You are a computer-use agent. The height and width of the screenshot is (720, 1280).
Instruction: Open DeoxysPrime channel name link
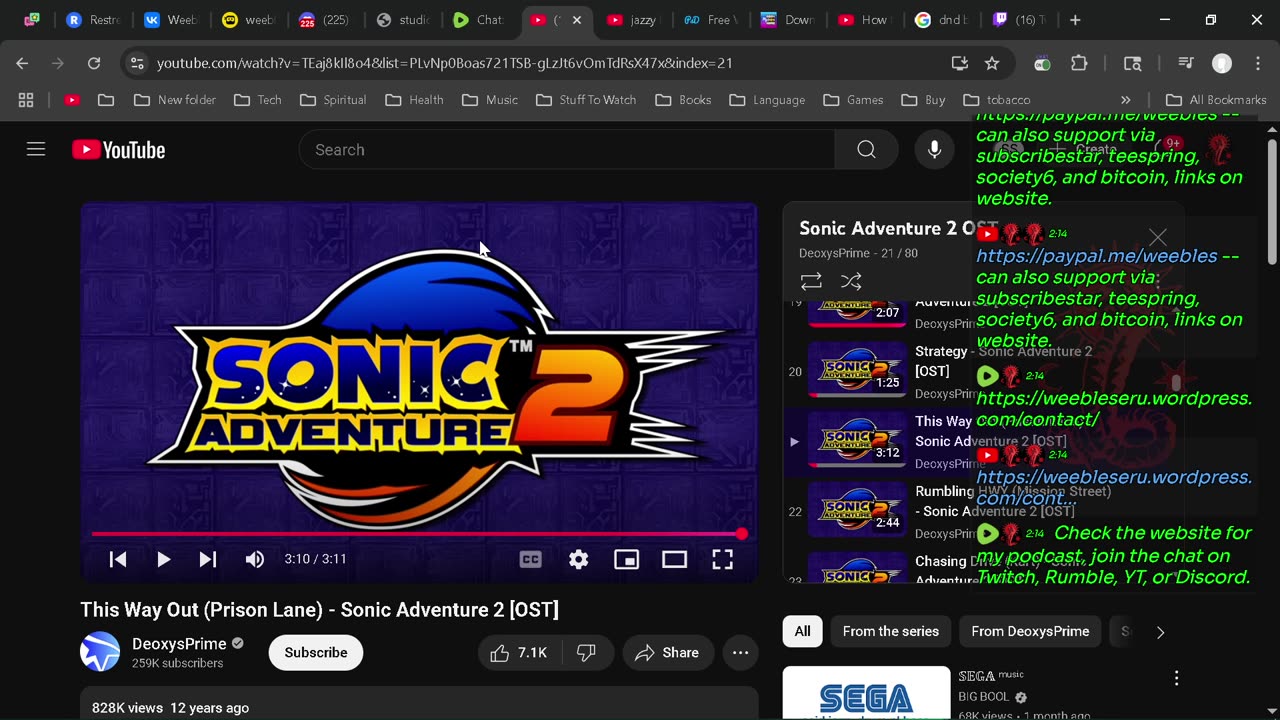[179, 644]
